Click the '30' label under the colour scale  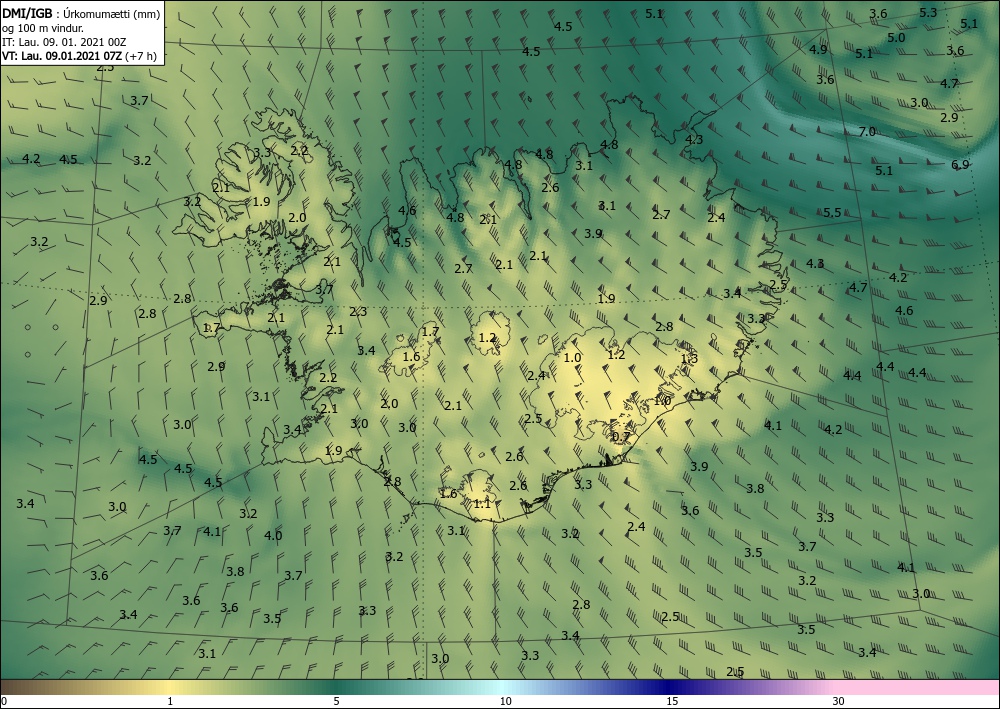click(x=838, y=702)
